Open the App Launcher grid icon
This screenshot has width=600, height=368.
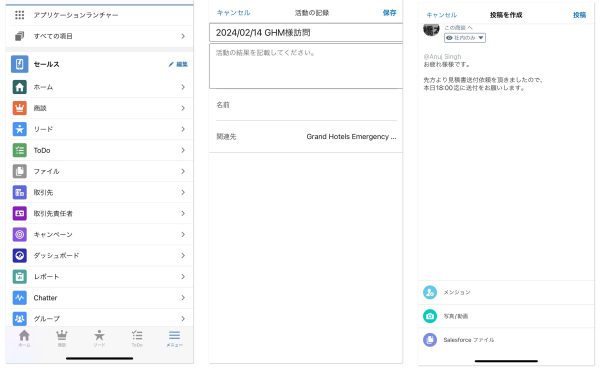pyautogui.click(x=20, y=15)
